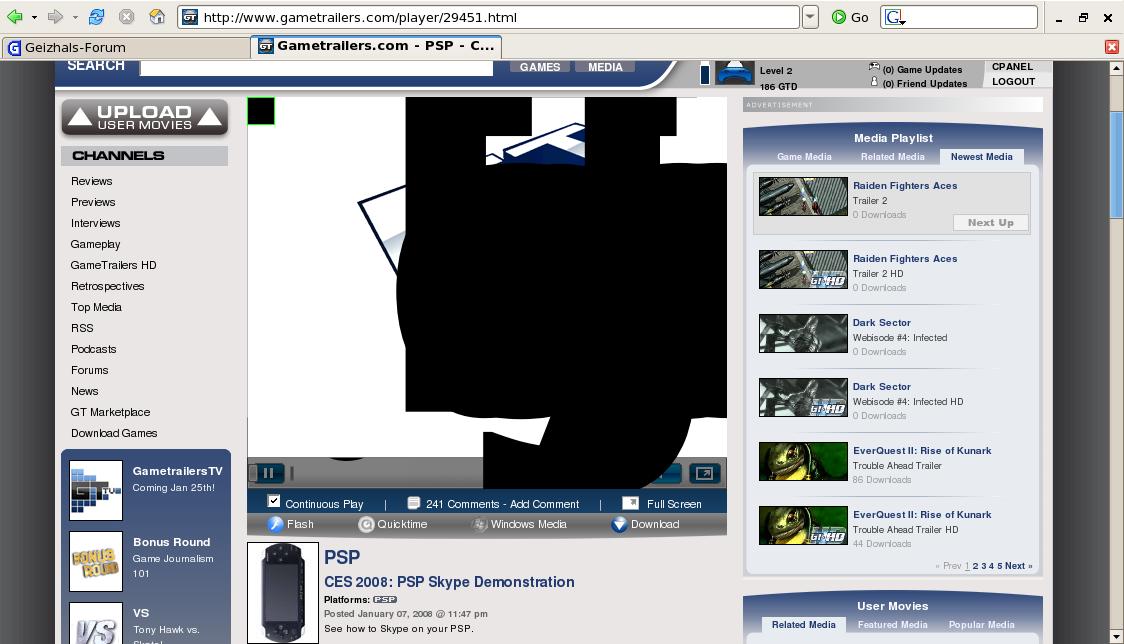The image size is (1124, 644).
Task: Select Popular Media tab in User Movies
Action: click(x=981, y=625)
